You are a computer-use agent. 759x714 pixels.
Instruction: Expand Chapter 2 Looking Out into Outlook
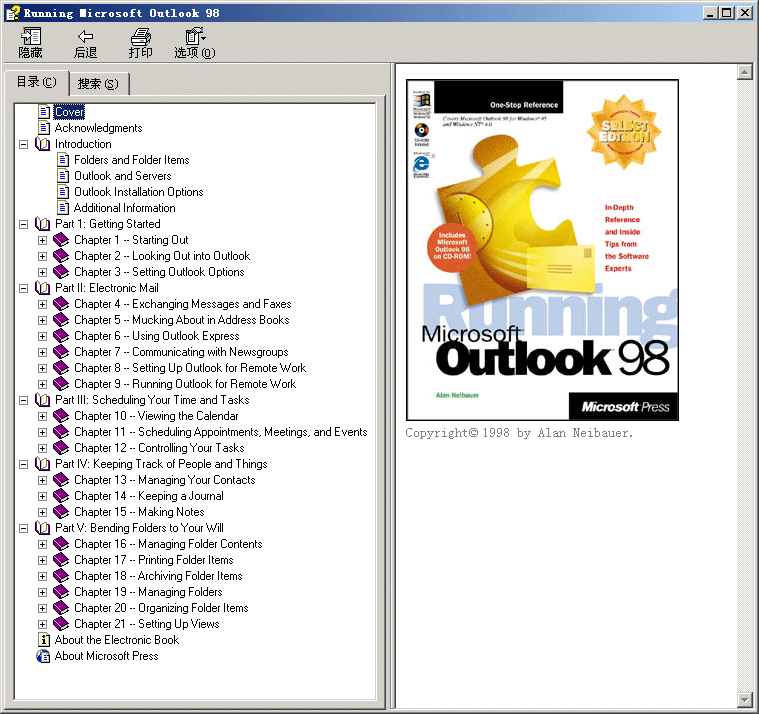43,256
